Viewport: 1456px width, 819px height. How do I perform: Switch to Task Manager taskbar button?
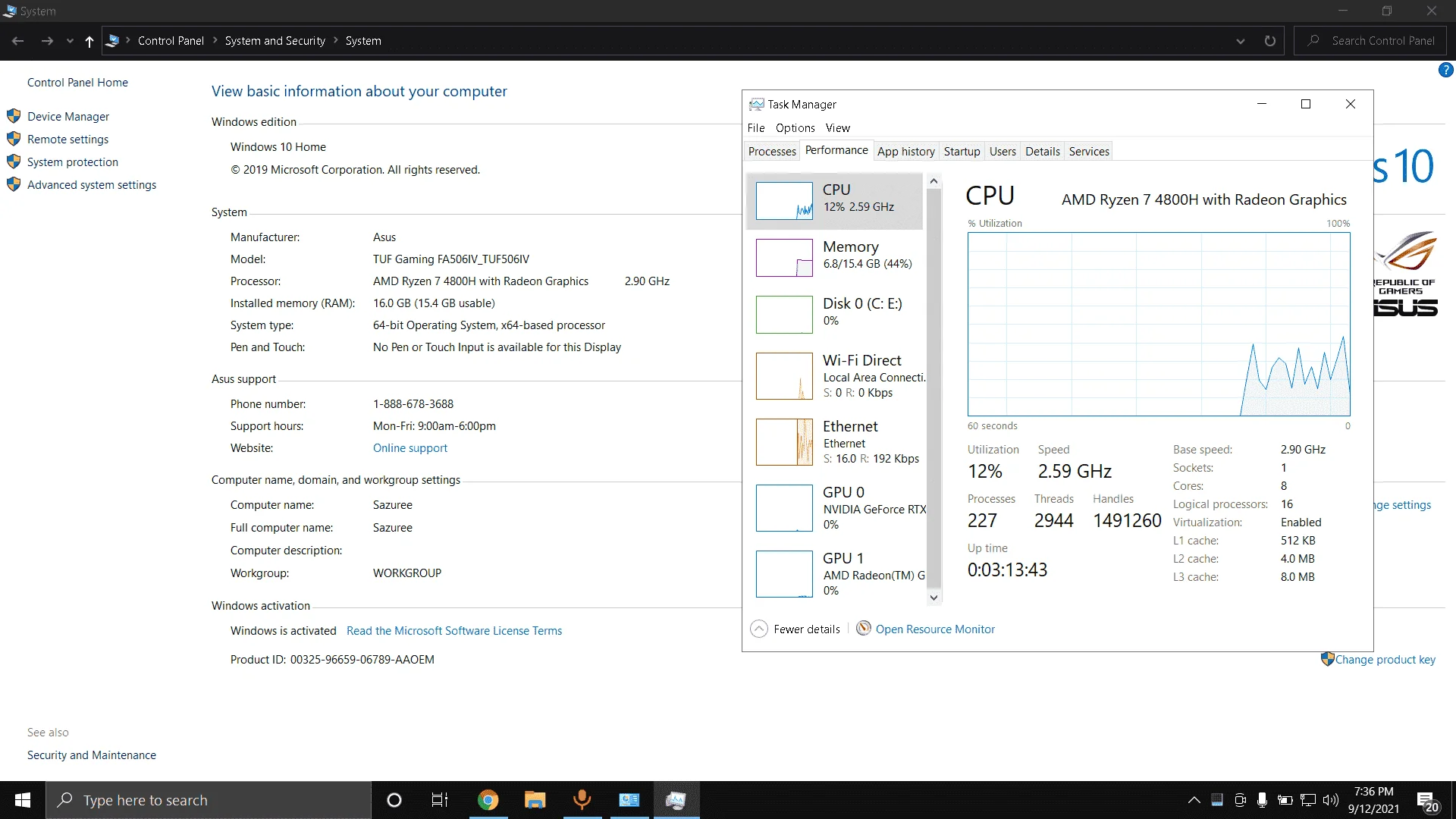tap(676, 800)
